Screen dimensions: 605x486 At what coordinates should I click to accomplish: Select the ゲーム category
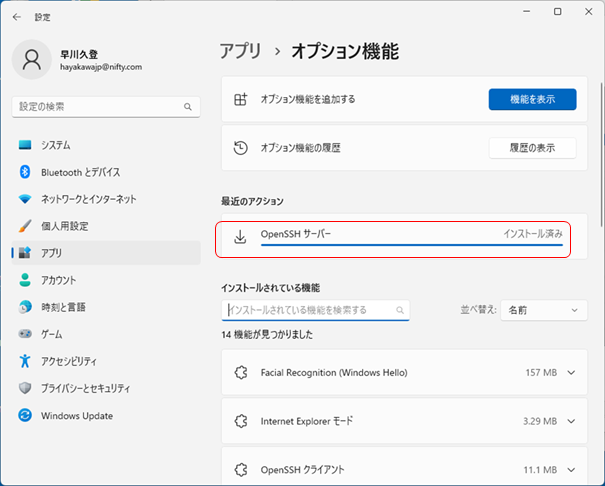[x=52, y=334]
